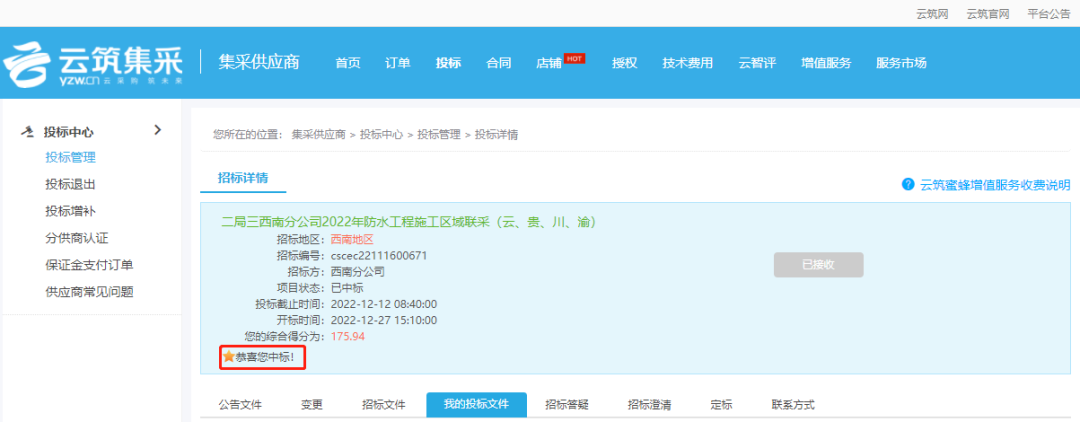
Task: Switch to the 招标文件 tab
Action: [383, 405]
